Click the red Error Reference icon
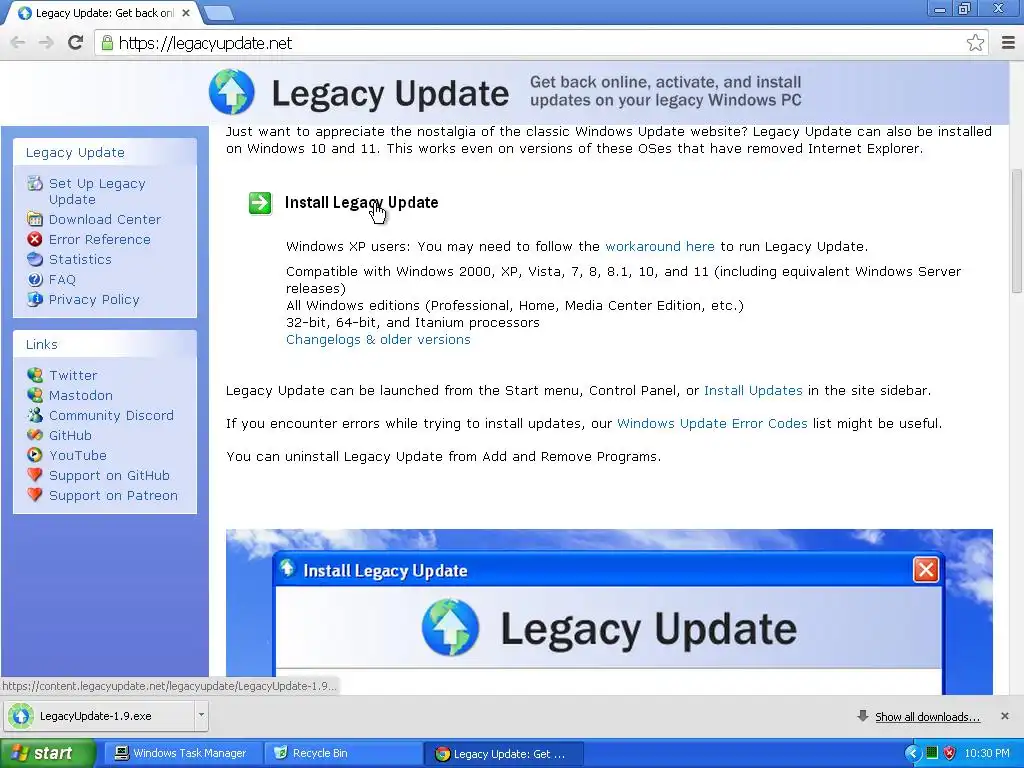The height and width of the screenshot is (768, 1024). [35, 239]
